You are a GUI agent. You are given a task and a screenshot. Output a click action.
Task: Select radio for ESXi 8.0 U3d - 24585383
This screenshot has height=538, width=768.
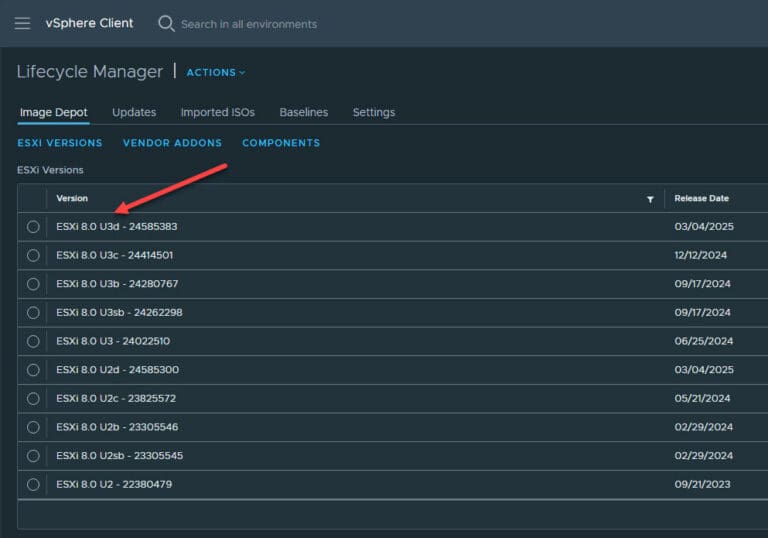[x=33, y=226]
